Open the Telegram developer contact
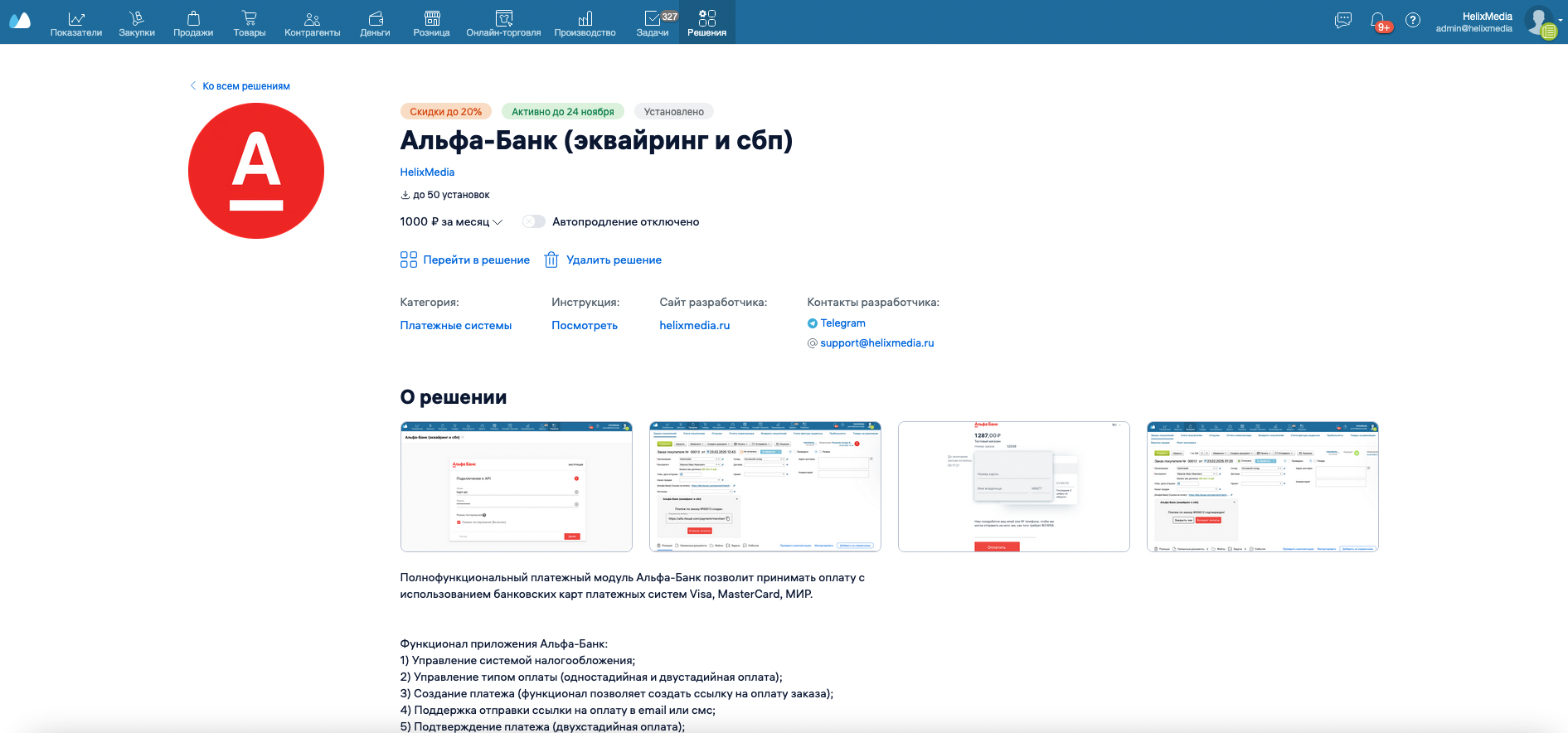Viewport: 1568px width, 733px height. pos(842,323)
